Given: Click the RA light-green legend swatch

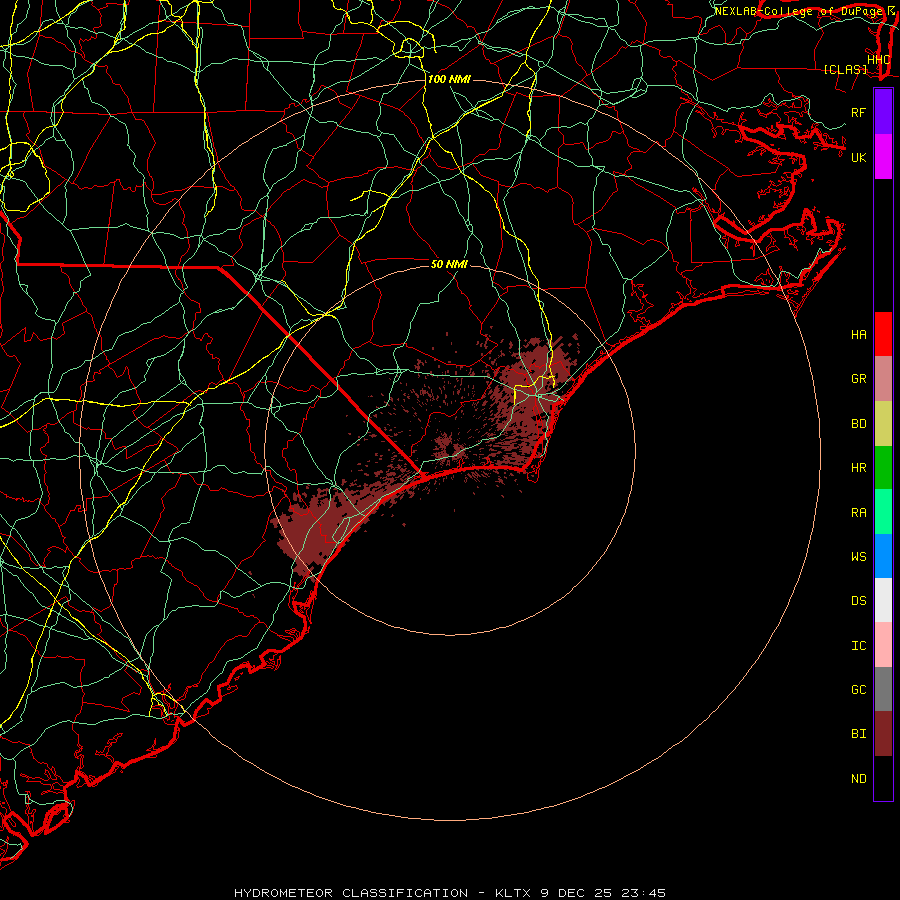Looking at the screenshot, I should [x=883, y=512].
